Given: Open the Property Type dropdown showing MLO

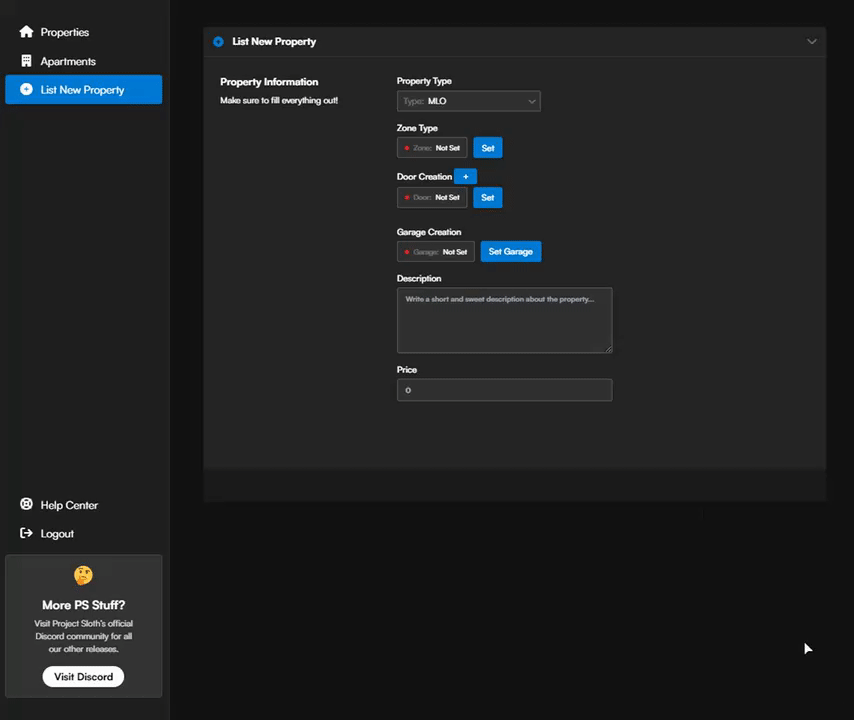Looking at the screenshot, I should 468,100.
